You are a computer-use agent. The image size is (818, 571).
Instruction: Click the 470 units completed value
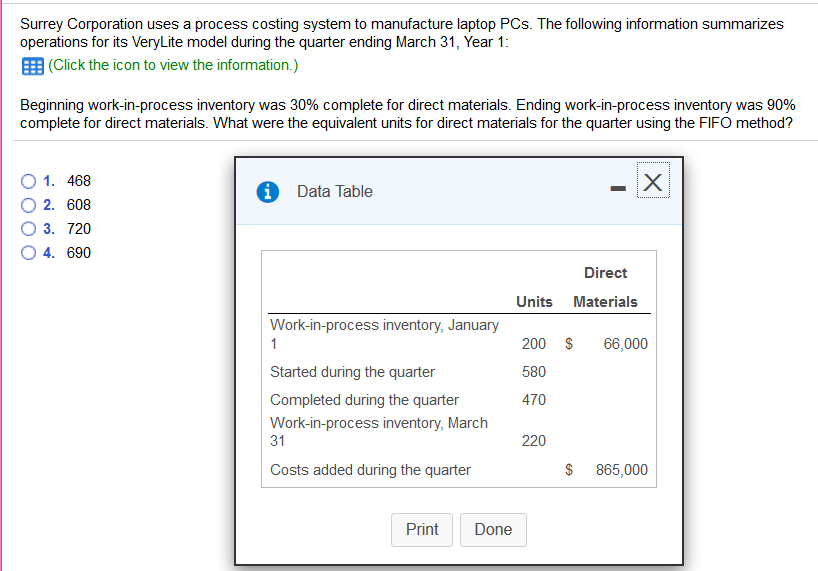pos(534,400)
